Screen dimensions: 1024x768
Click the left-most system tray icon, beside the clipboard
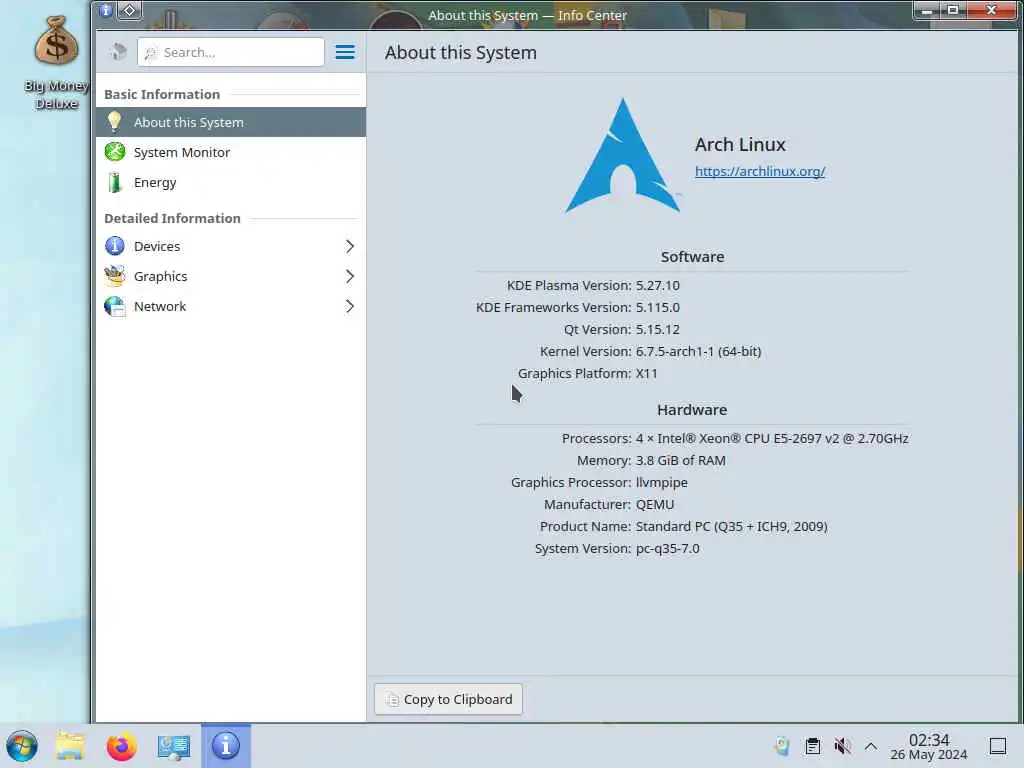782,746
